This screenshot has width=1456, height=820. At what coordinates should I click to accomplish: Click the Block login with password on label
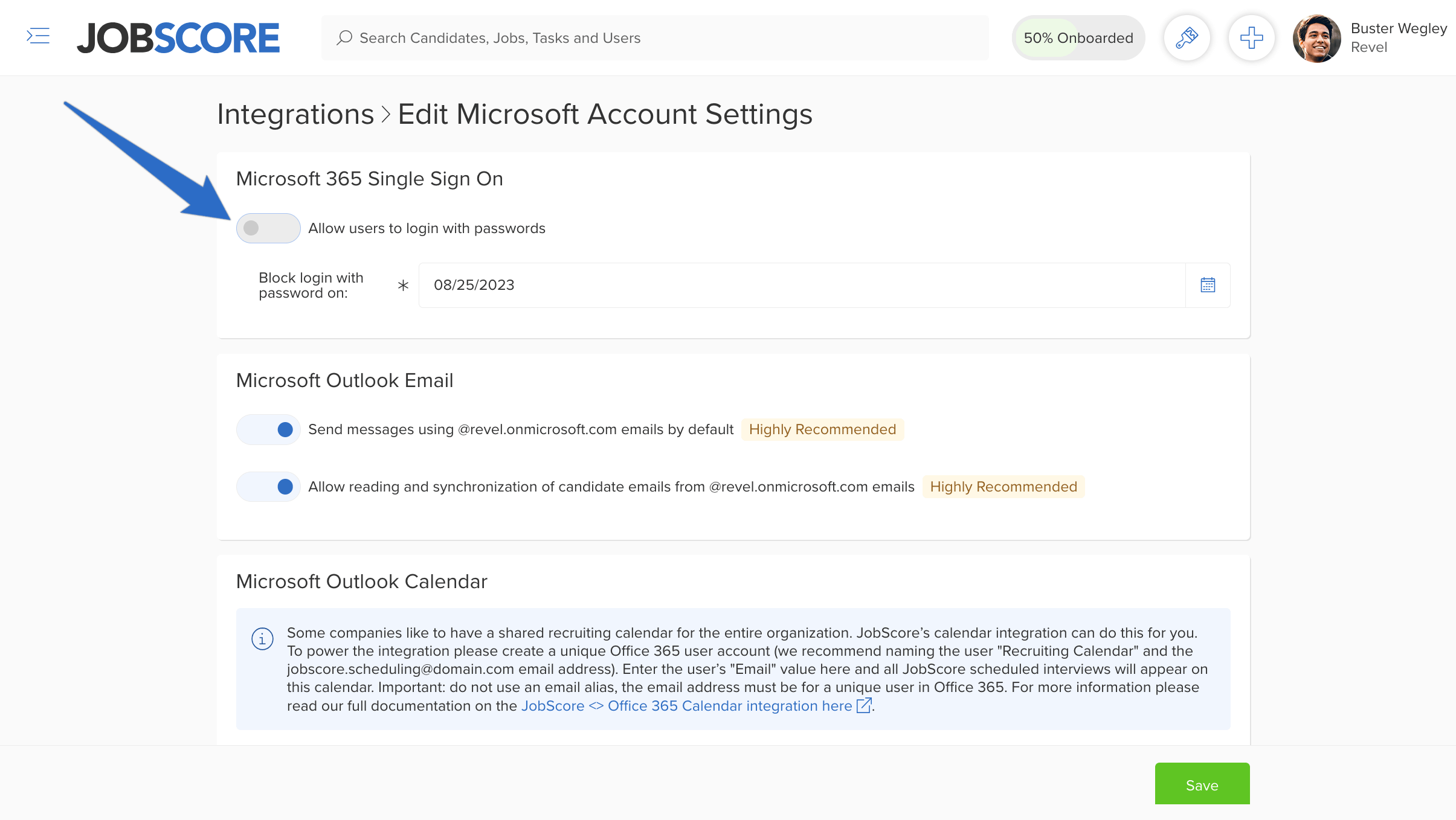[311, 285]
